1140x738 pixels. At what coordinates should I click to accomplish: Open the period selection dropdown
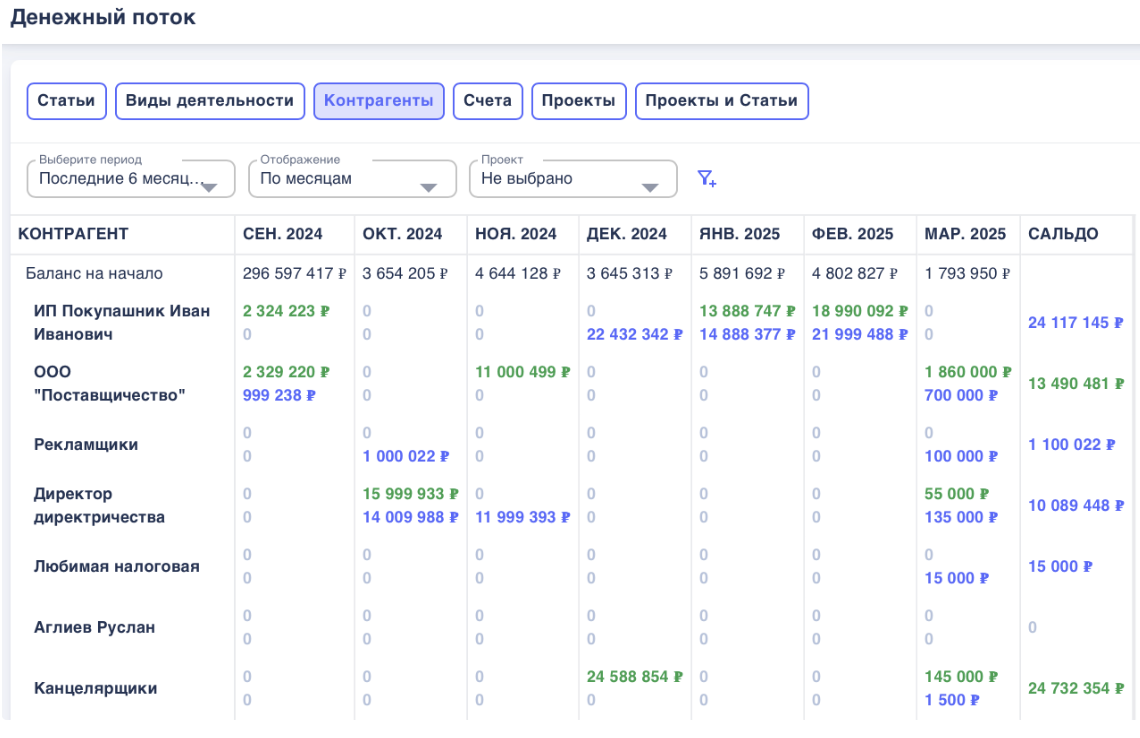tap(131, 179)
